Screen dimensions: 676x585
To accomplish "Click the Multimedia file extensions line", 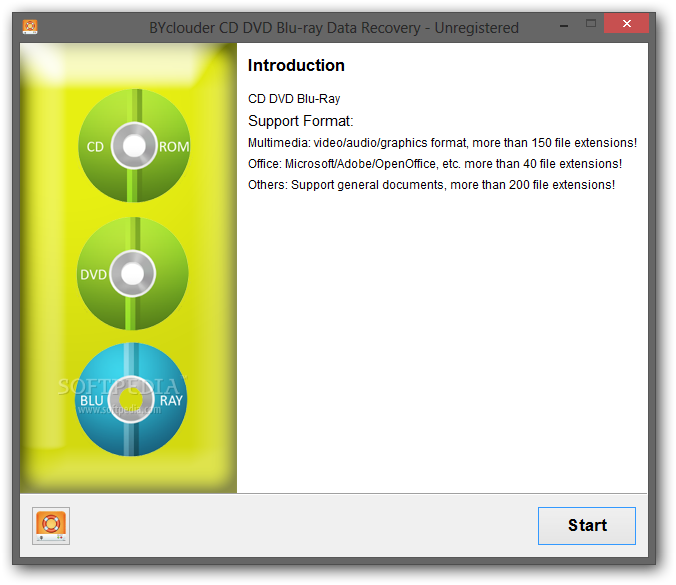I will tap(442, 143).
